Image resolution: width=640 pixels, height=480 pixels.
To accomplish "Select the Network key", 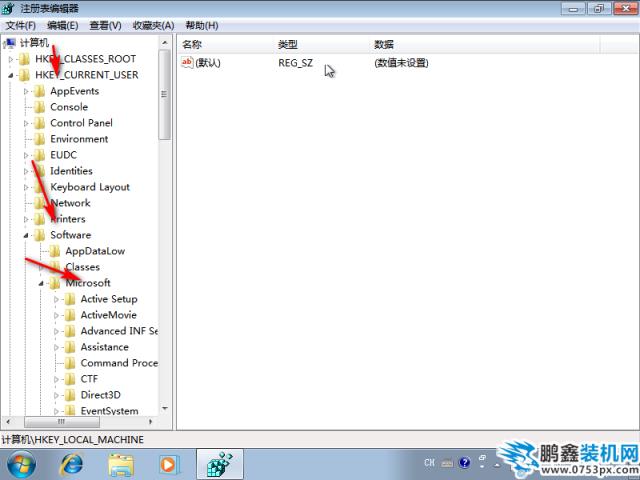I will 70,203.
